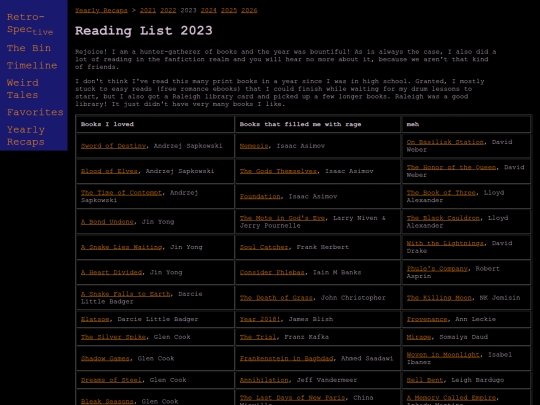
Task: Open the Foundation link
Action: (x=260, y=196)
